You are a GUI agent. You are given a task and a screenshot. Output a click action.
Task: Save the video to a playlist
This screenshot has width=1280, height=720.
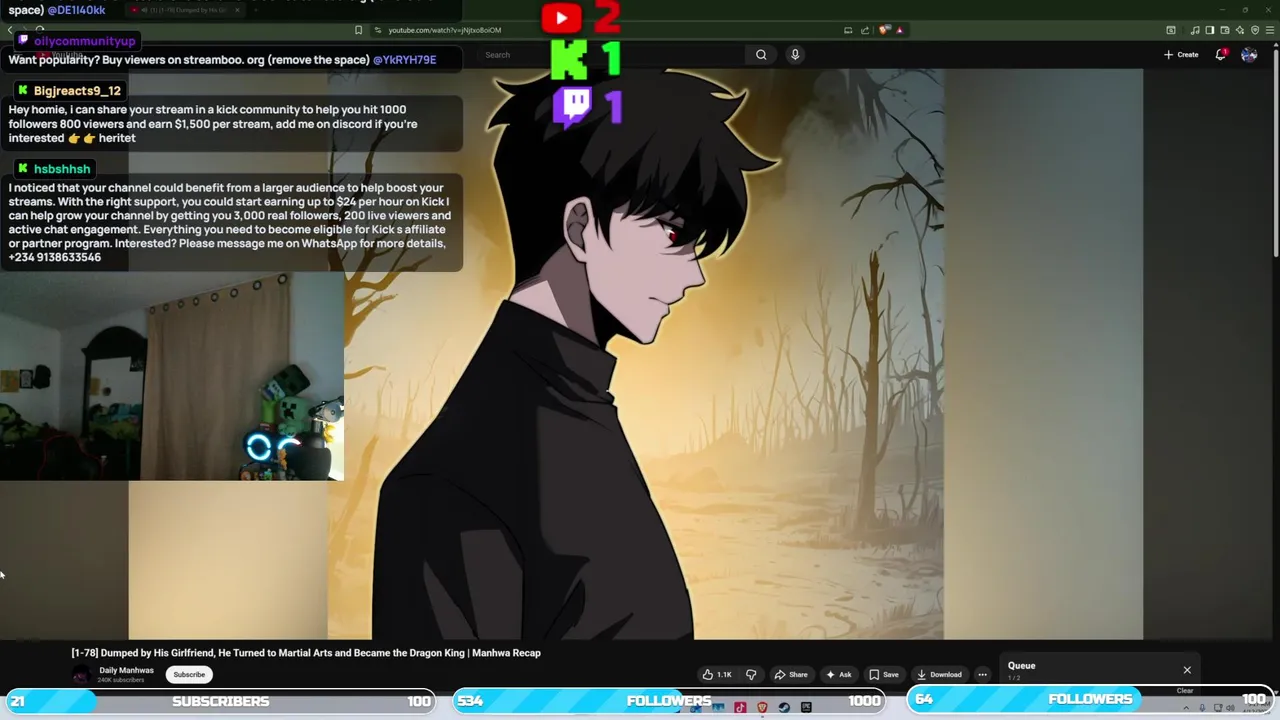(883, 674)
